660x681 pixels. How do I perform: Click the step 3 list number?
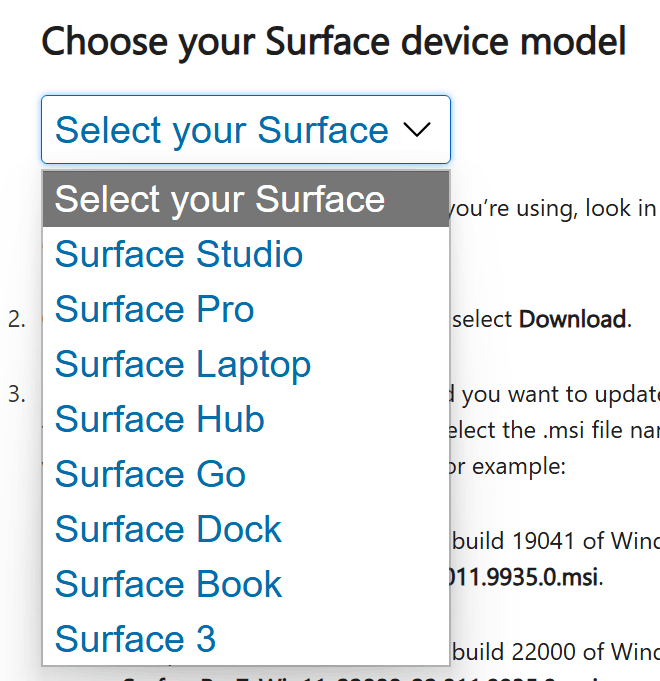pyautogui.click(x=16, y=394)
